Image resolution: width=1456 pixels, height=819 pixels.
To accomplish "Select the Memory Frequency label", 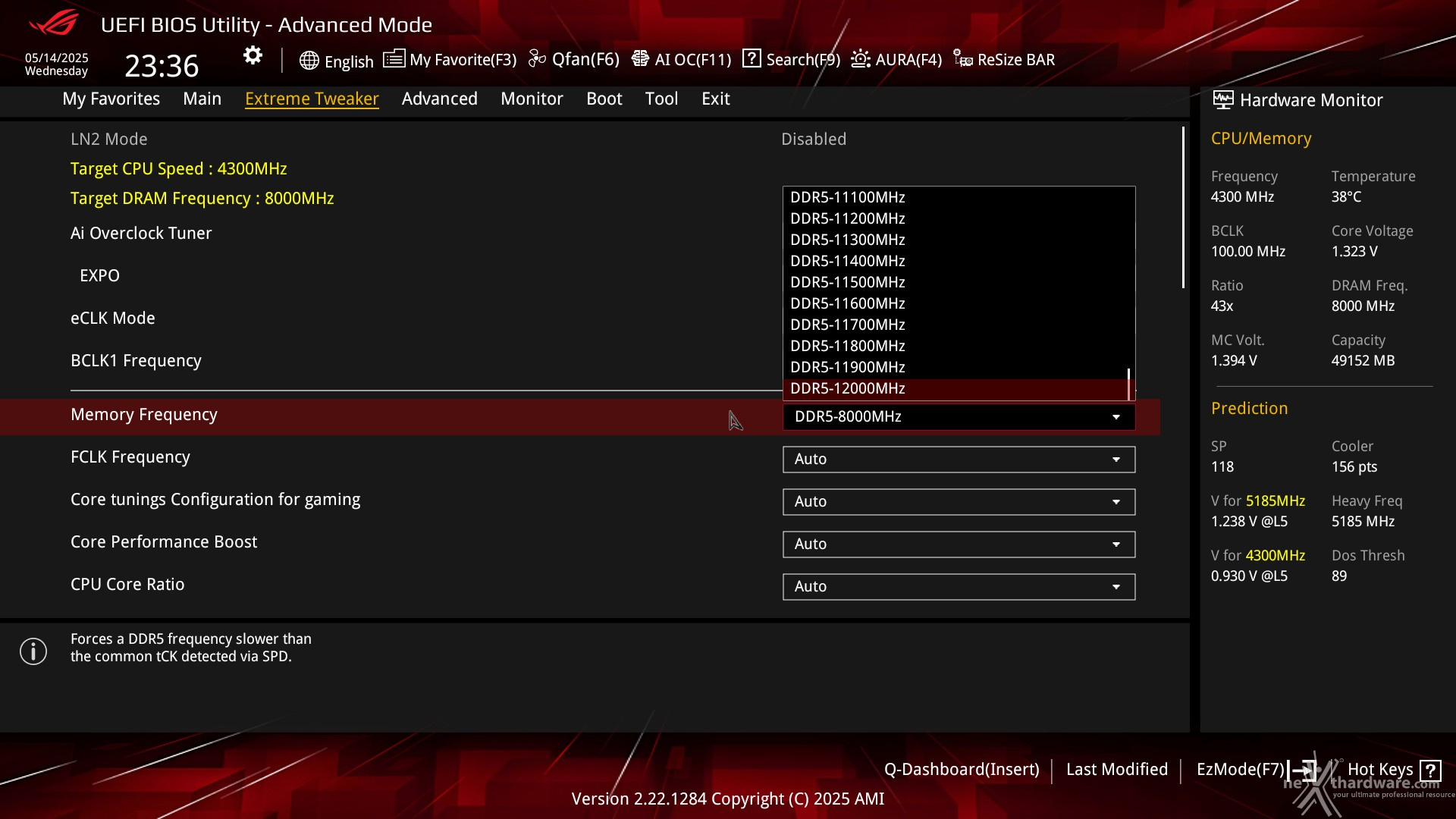I will [144, 415].
